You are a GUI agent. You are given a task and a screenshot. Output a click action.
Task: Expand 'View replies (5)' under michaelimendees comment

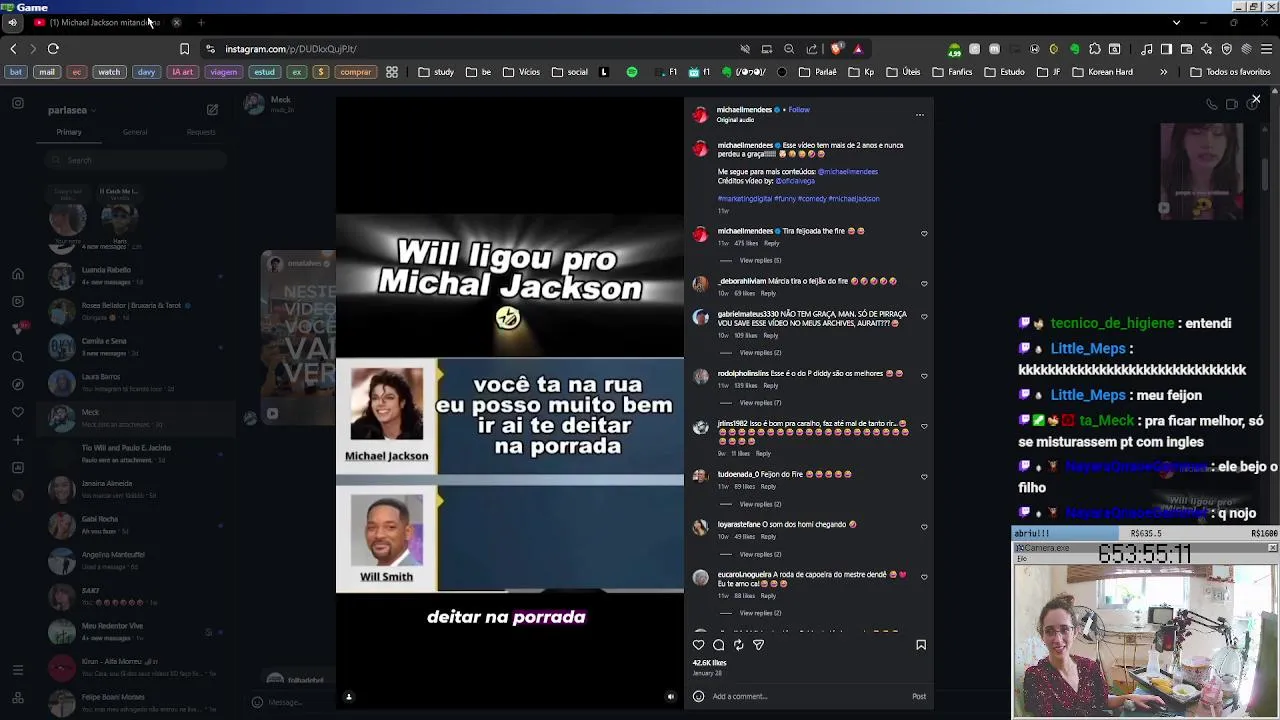(760, 261)
